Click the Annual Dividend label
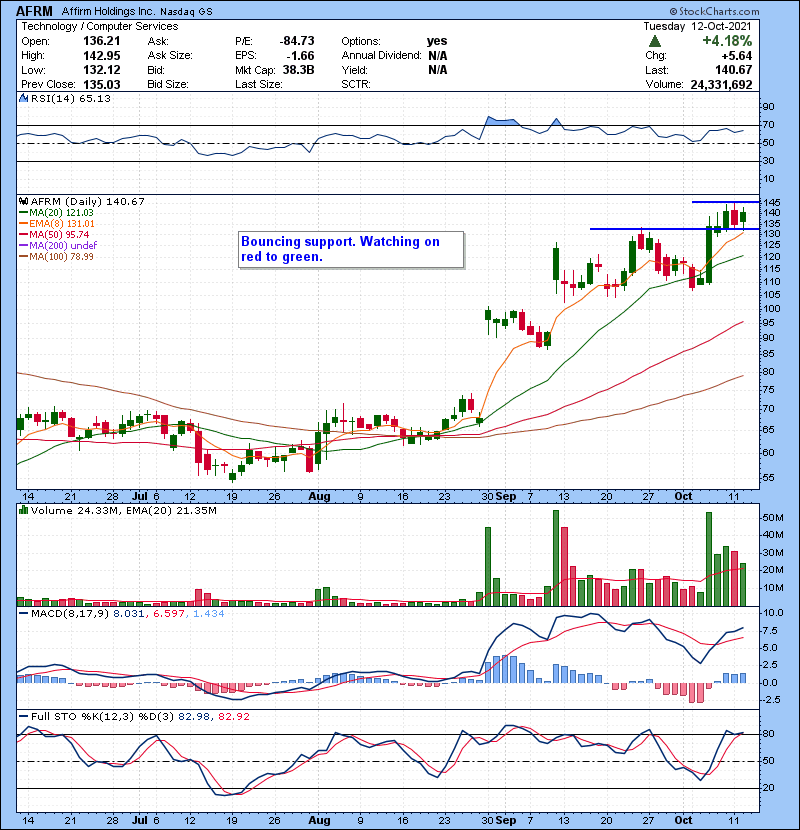Viewport: 800px width, 830px height. (381, 56)
